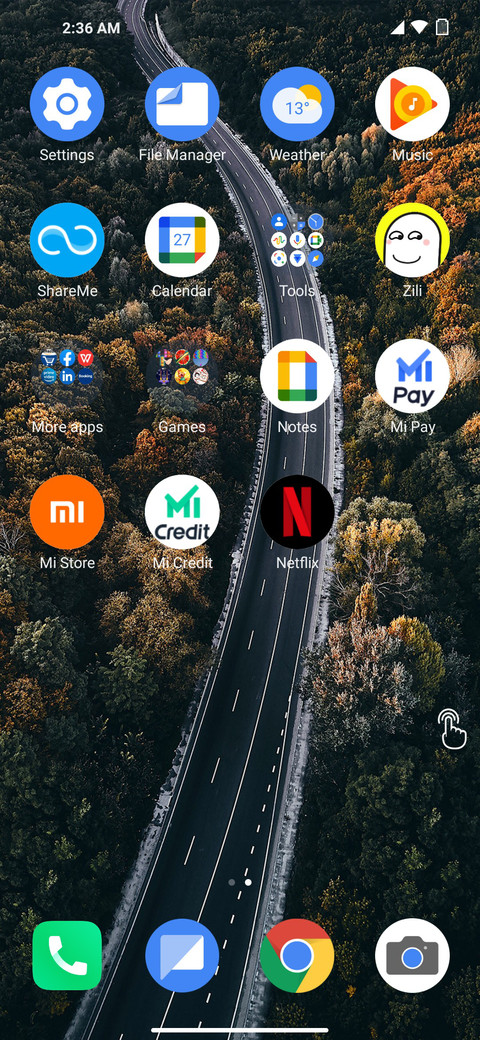The height and width of the screenshot is (1040, 480).
Task: Tap the 2:36 AM clock
Action: (91, 28)
